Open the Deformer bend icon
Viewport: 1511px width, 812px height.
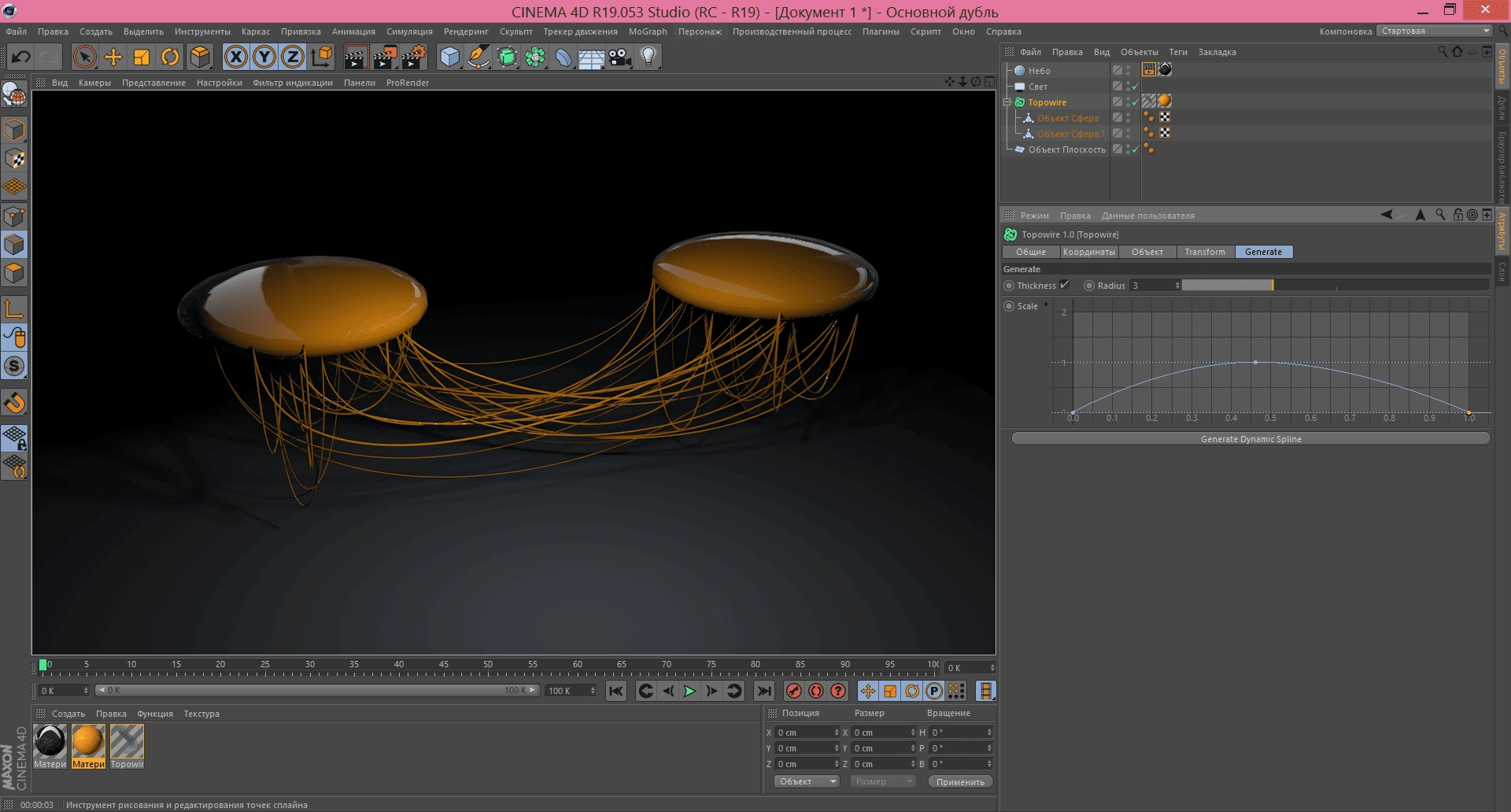(563, 57)
